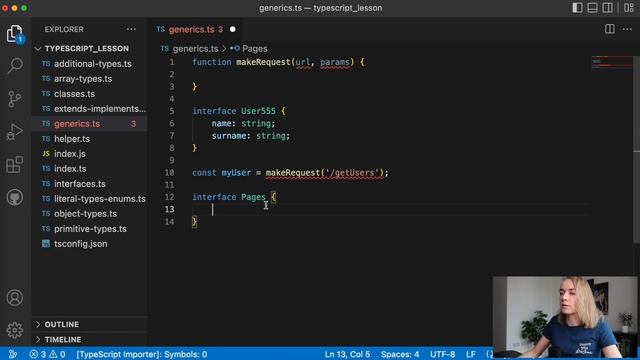Click the error count badge 3 beside generics.ts

click(x=133, y=124)
